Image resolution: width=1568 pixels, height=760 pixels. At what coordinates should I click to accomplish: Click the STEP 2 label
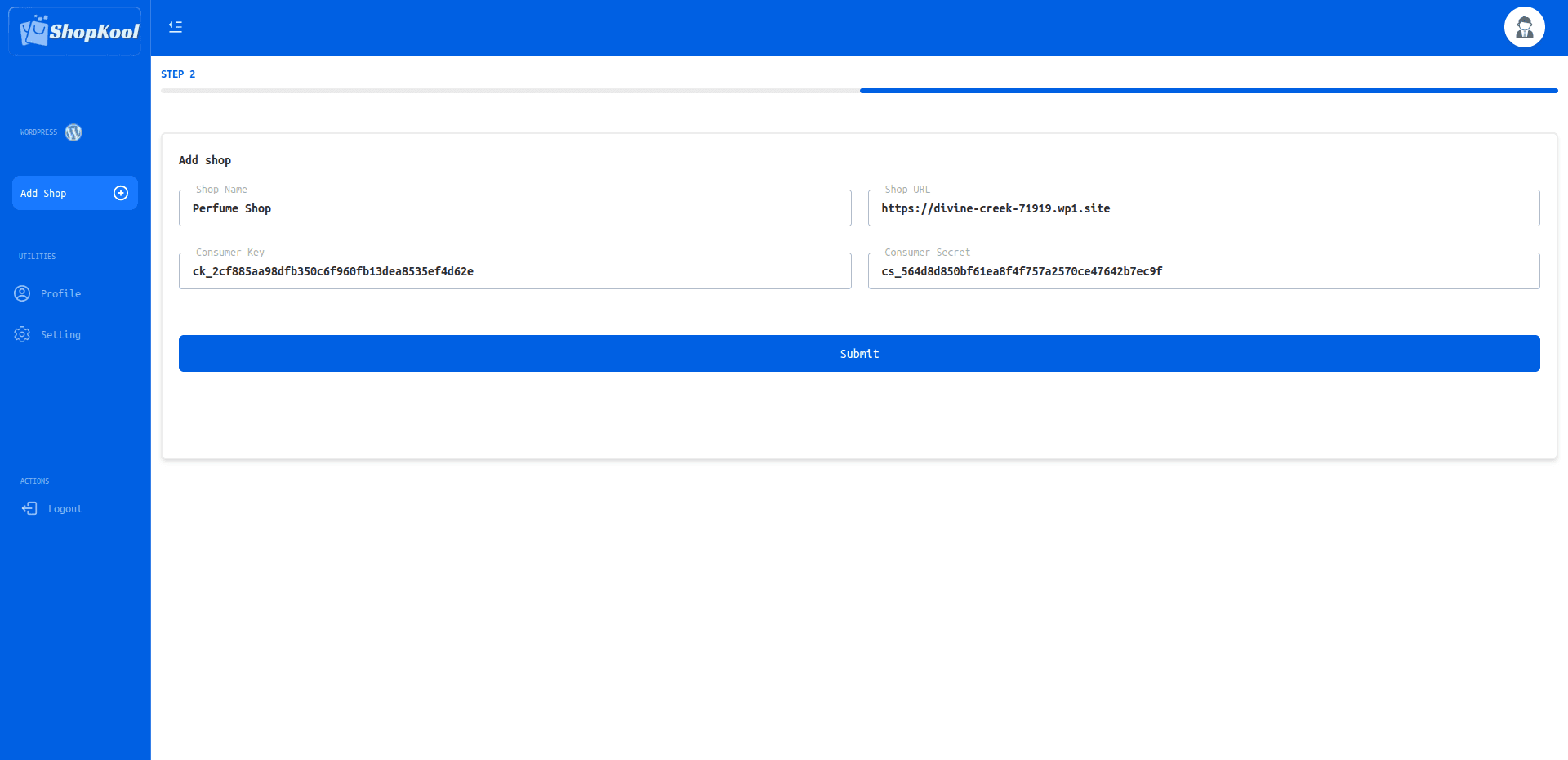point(178,74)
